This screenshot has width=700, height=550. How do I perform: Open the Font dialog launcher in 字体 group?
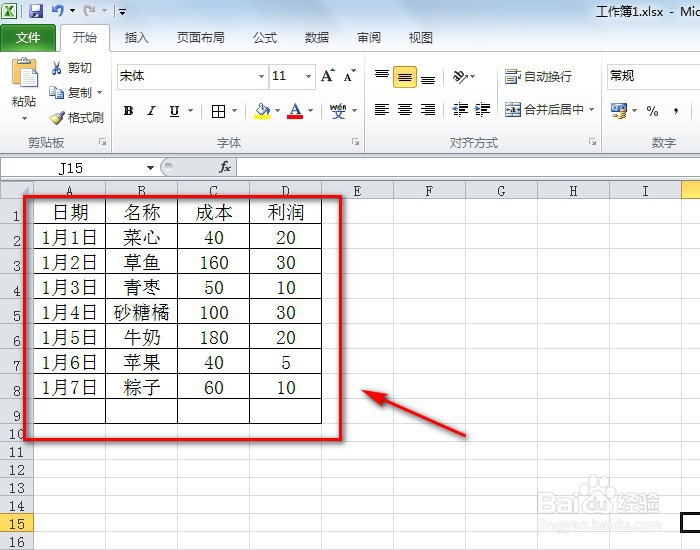(355, 142)
